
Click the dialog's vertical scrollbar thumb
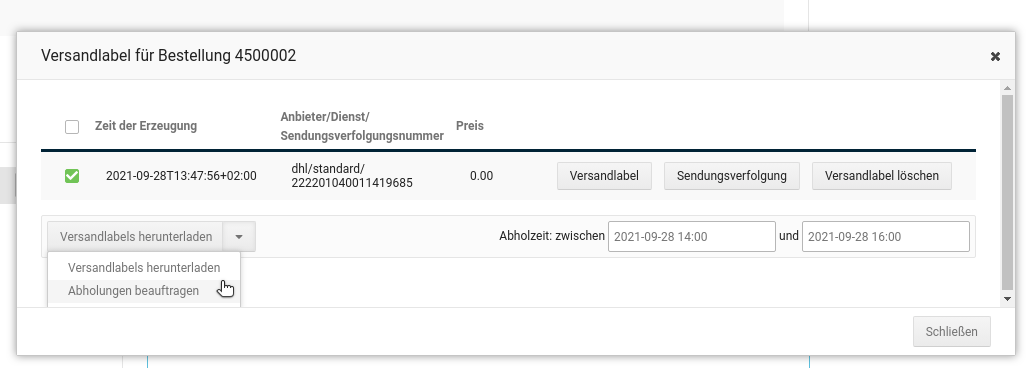[1008, 193]
